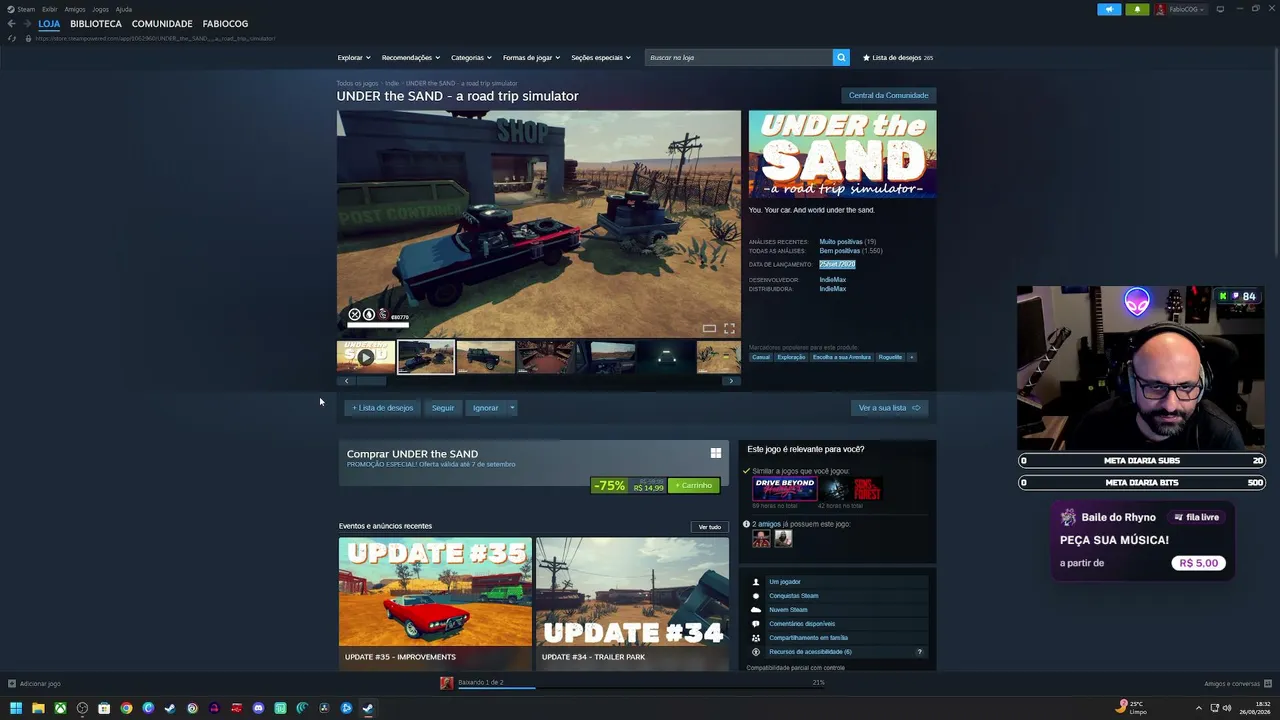This screenshot has width=1280, height=720.
Task: Reload the store page
Action: (12, 38)
